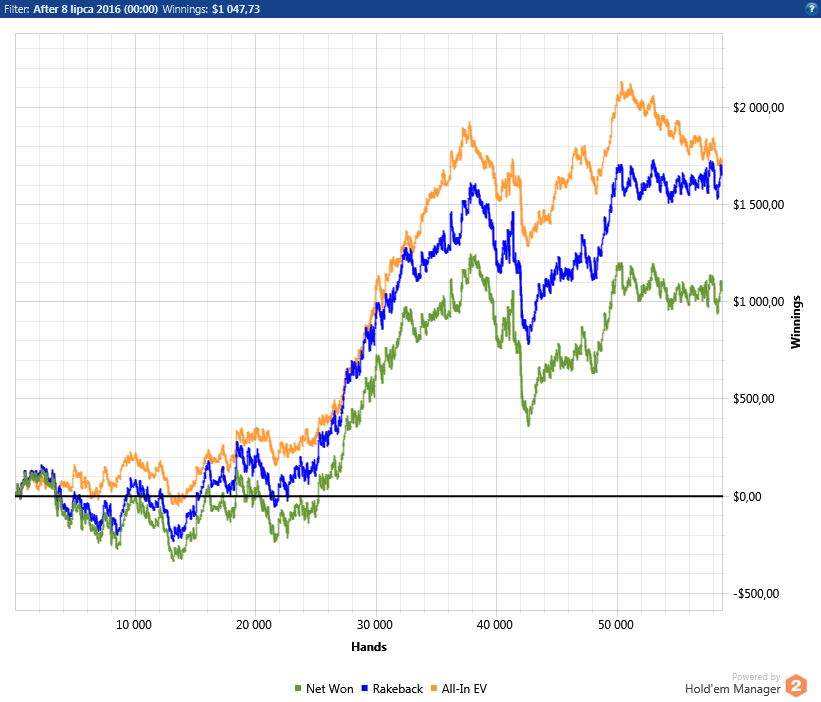821x702 pixels.
Task: Select the Rakeback legend label
Action: [397, 688]
